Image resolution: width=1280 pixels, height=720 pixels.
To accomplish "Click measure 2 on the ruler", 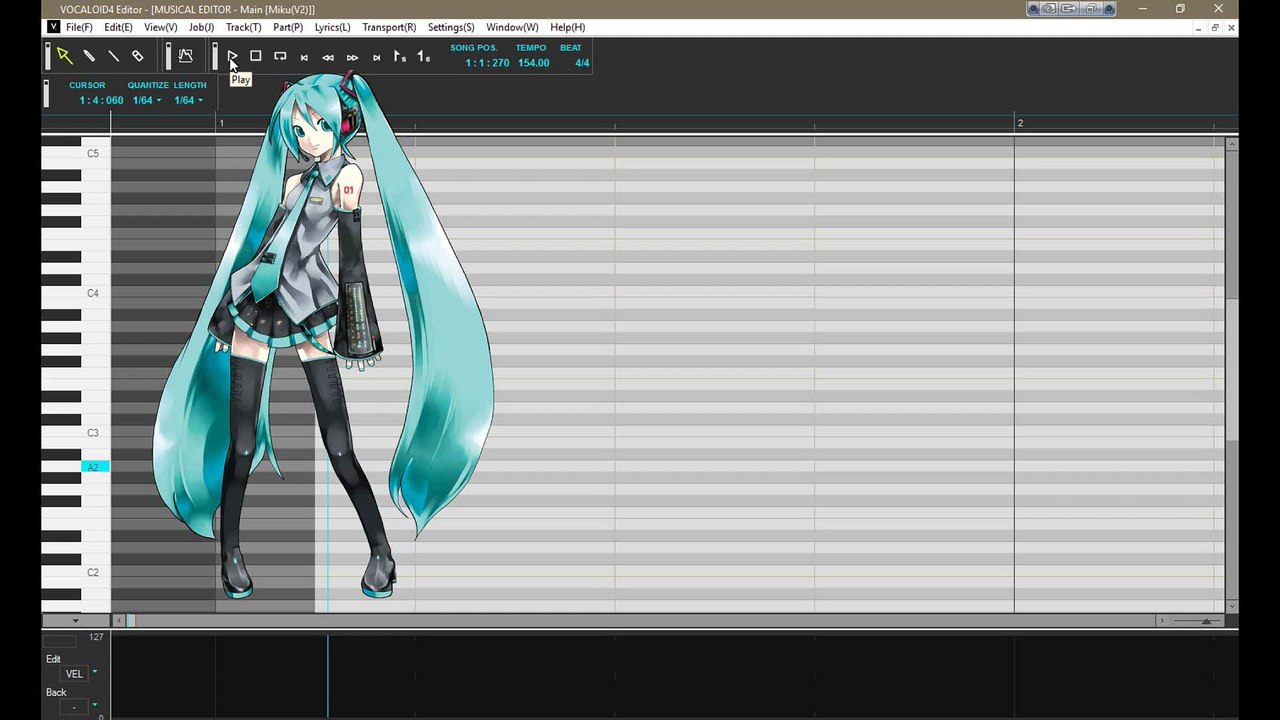I will [x=1020, y=123].
